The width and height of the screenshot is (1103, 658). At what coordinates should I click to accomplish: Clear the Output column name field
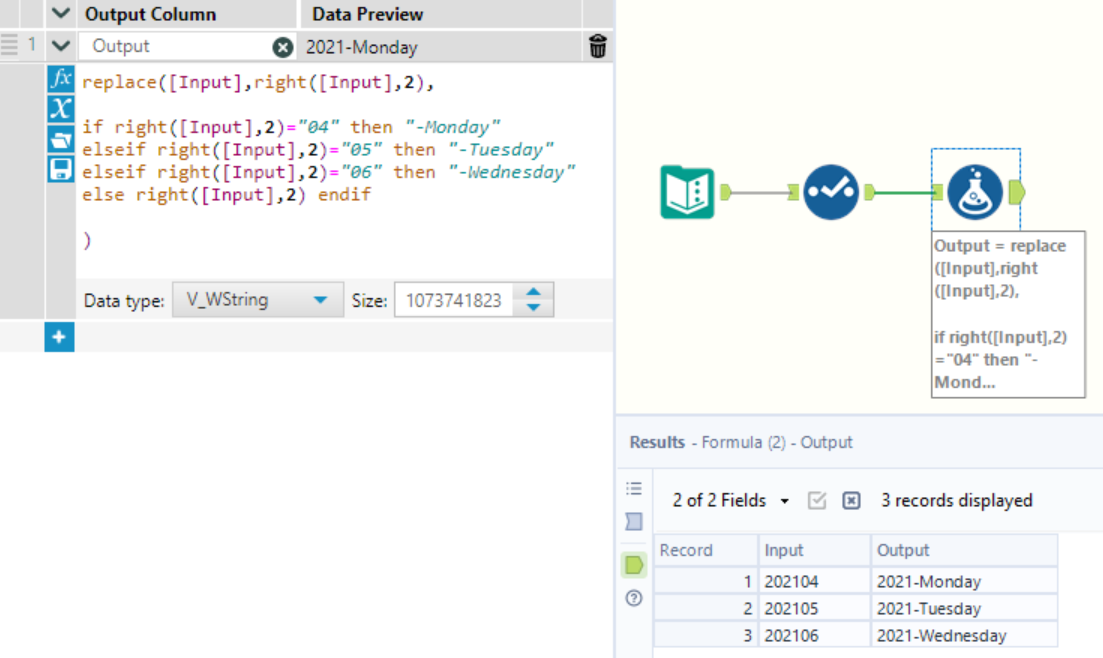tap(283, 47)
